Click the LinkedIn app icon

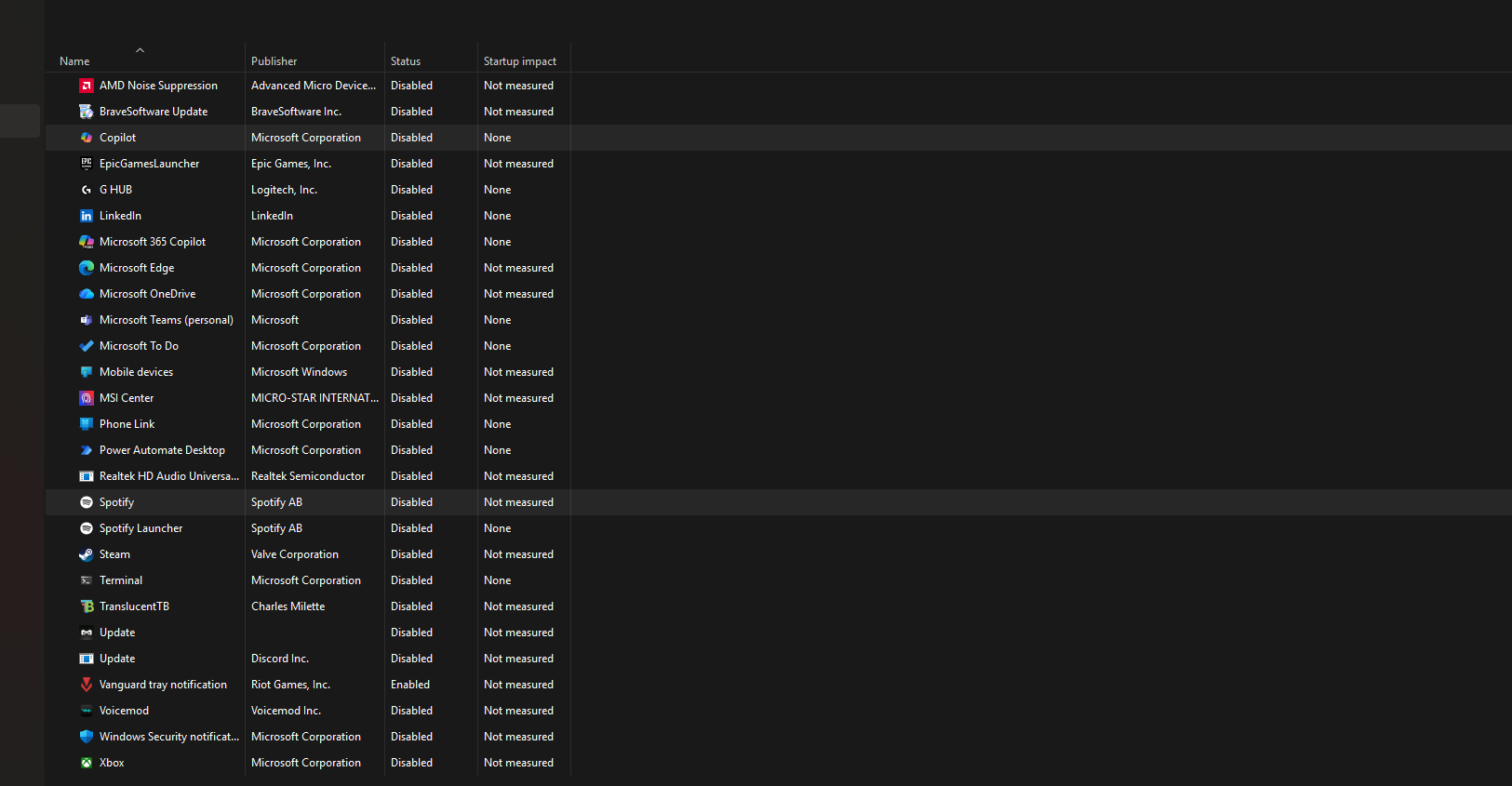(87, 216)
